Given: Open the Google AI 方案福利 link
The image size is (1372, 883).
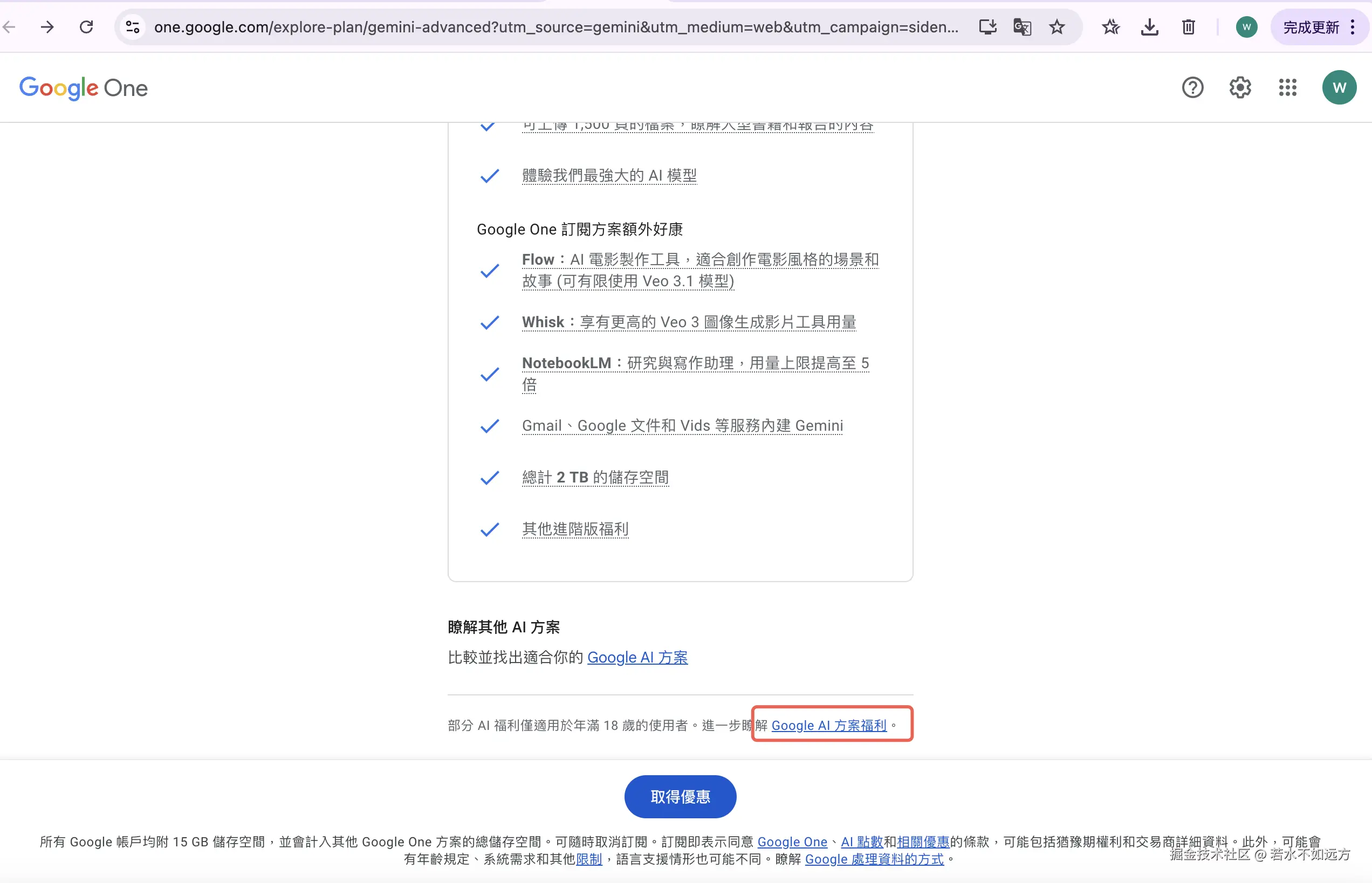Looking at the screenshot, I should tap(829, 726).
